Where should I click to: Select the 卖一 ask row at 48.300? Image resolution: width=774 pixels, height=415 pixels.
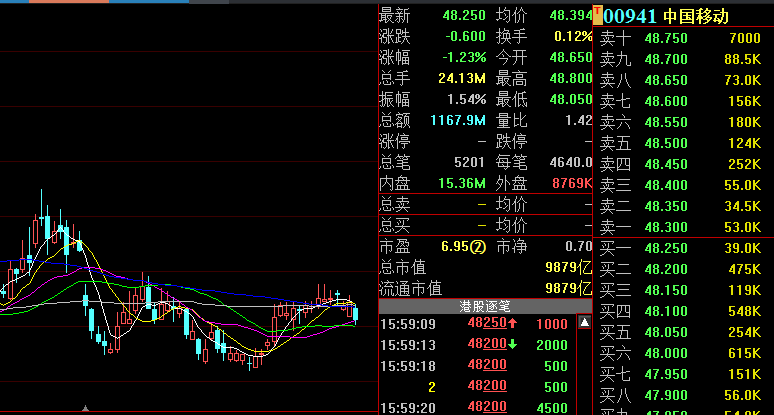click(x=683, y=227)
